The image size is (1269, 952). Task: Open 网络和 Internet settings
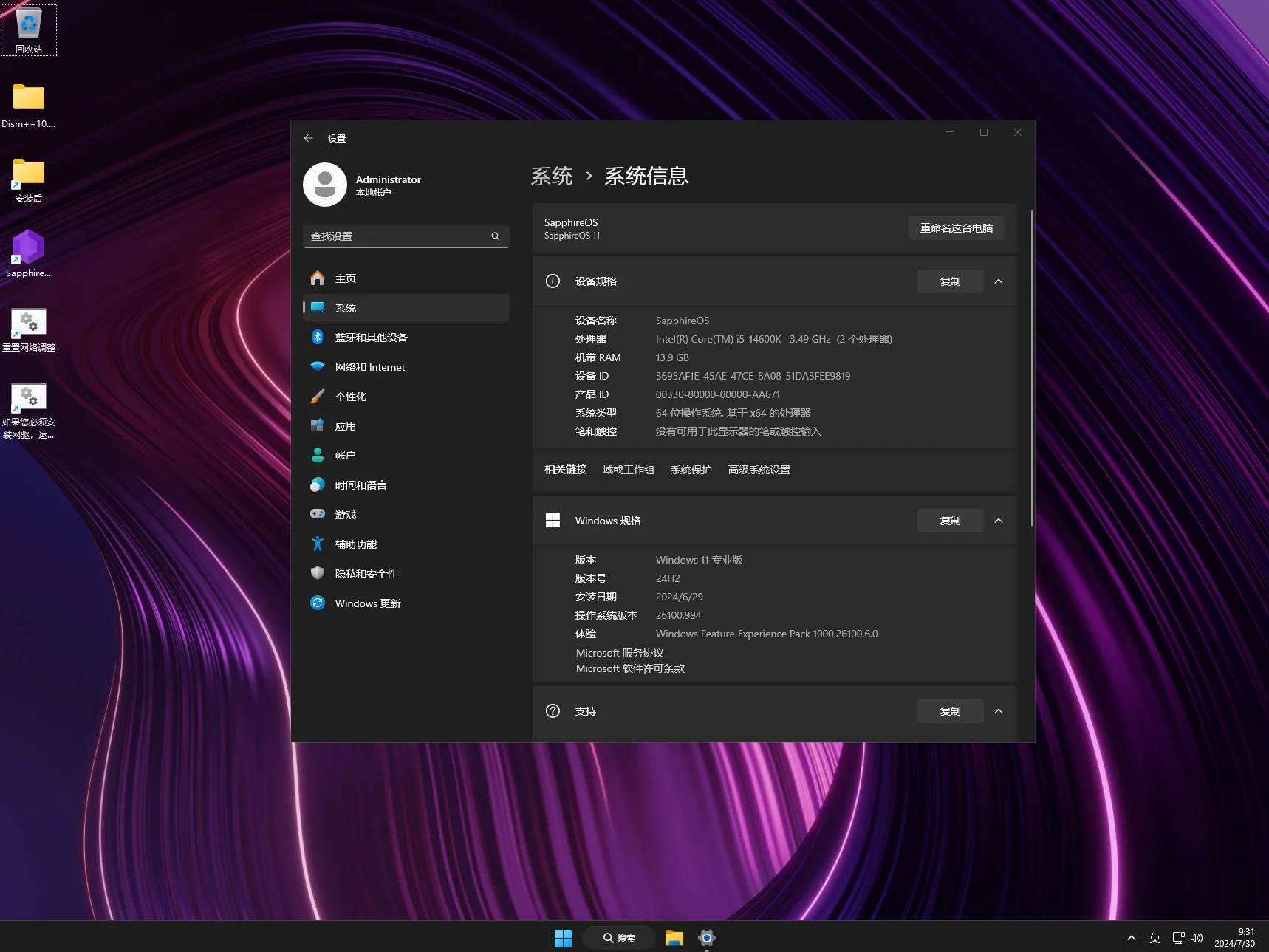click(x=369, y=366)
